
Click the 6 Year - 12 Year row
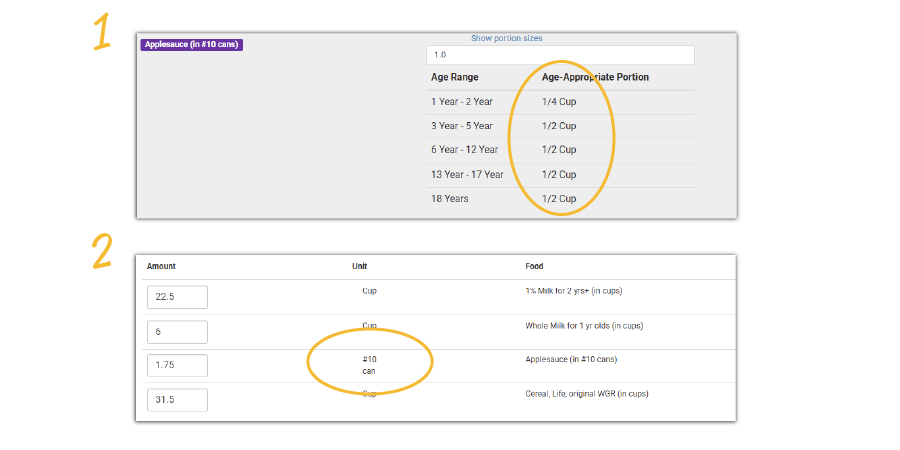click(x=464, y=150)
